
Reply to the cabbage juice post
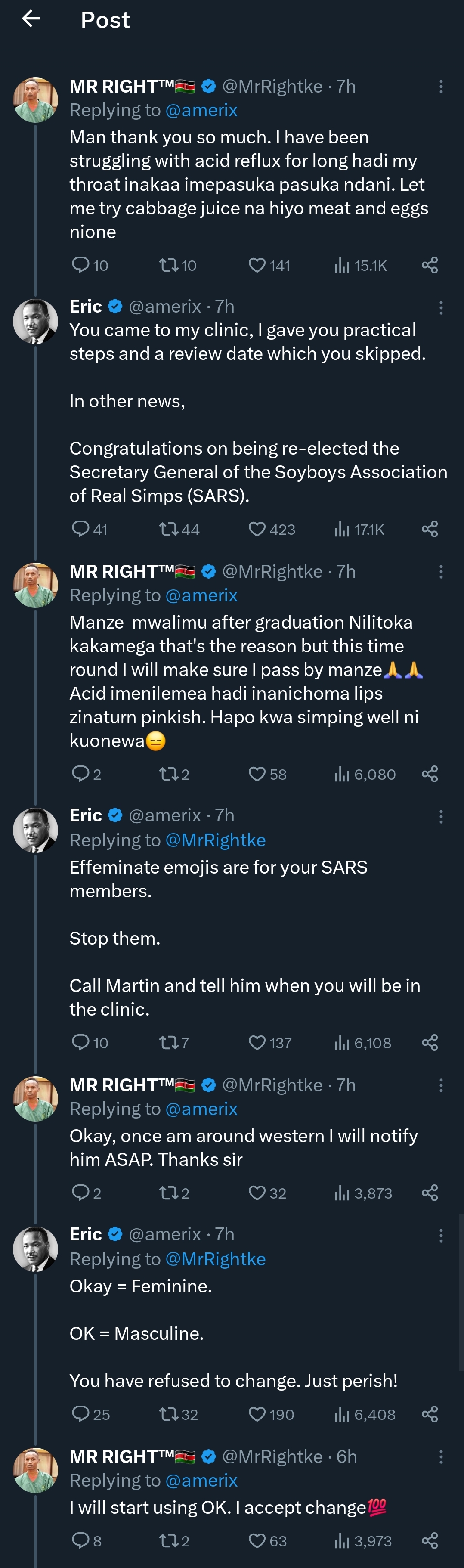tap(80, 265)
